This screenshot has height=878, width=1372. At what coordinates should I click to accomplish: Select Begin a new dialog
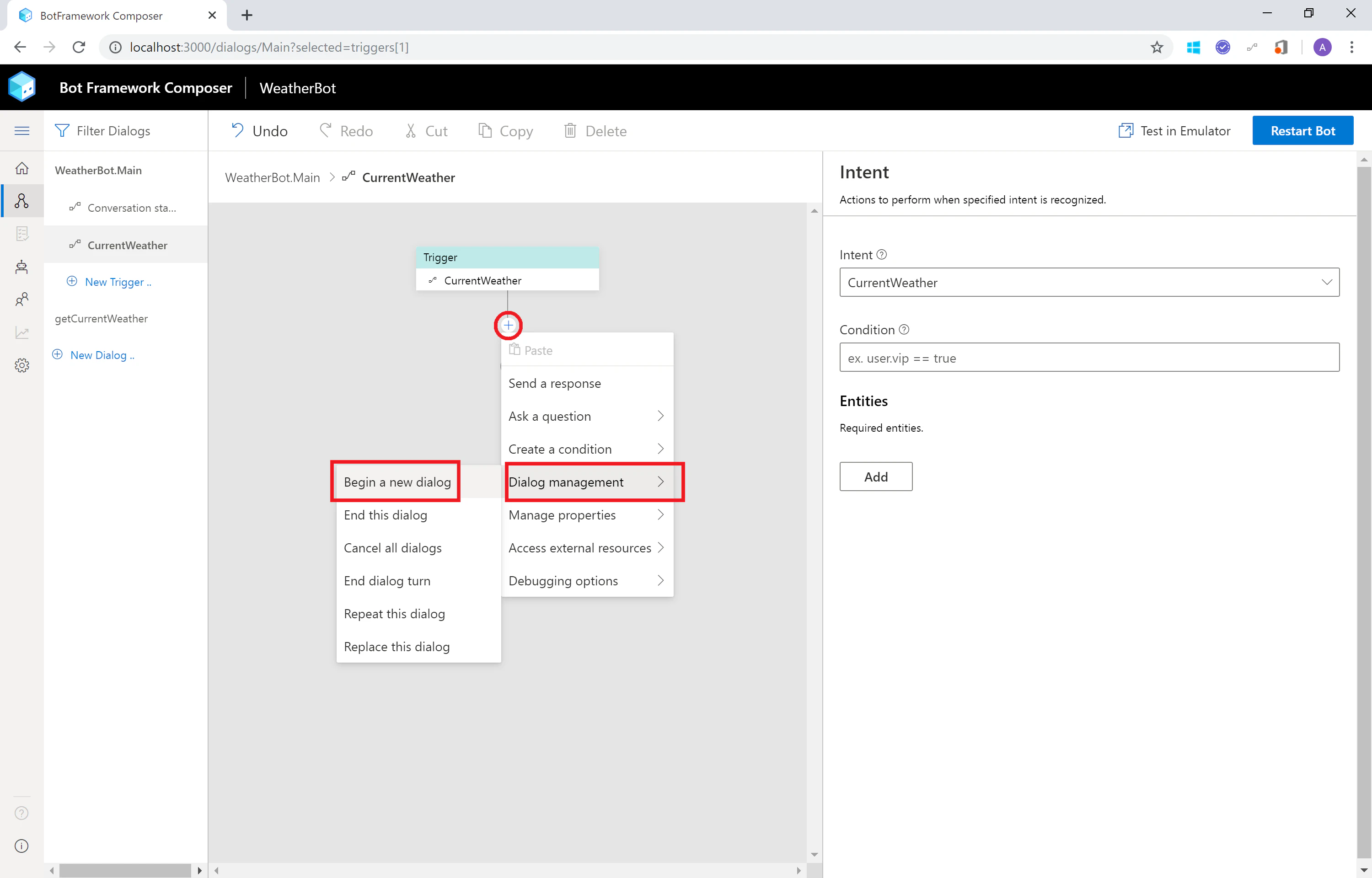tap(418, 482)
